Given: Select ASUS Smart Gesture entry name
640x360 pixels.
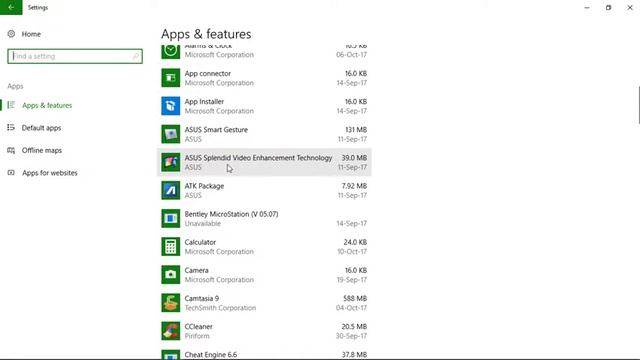Looking at the screenshot, I should tap(216, 130).
